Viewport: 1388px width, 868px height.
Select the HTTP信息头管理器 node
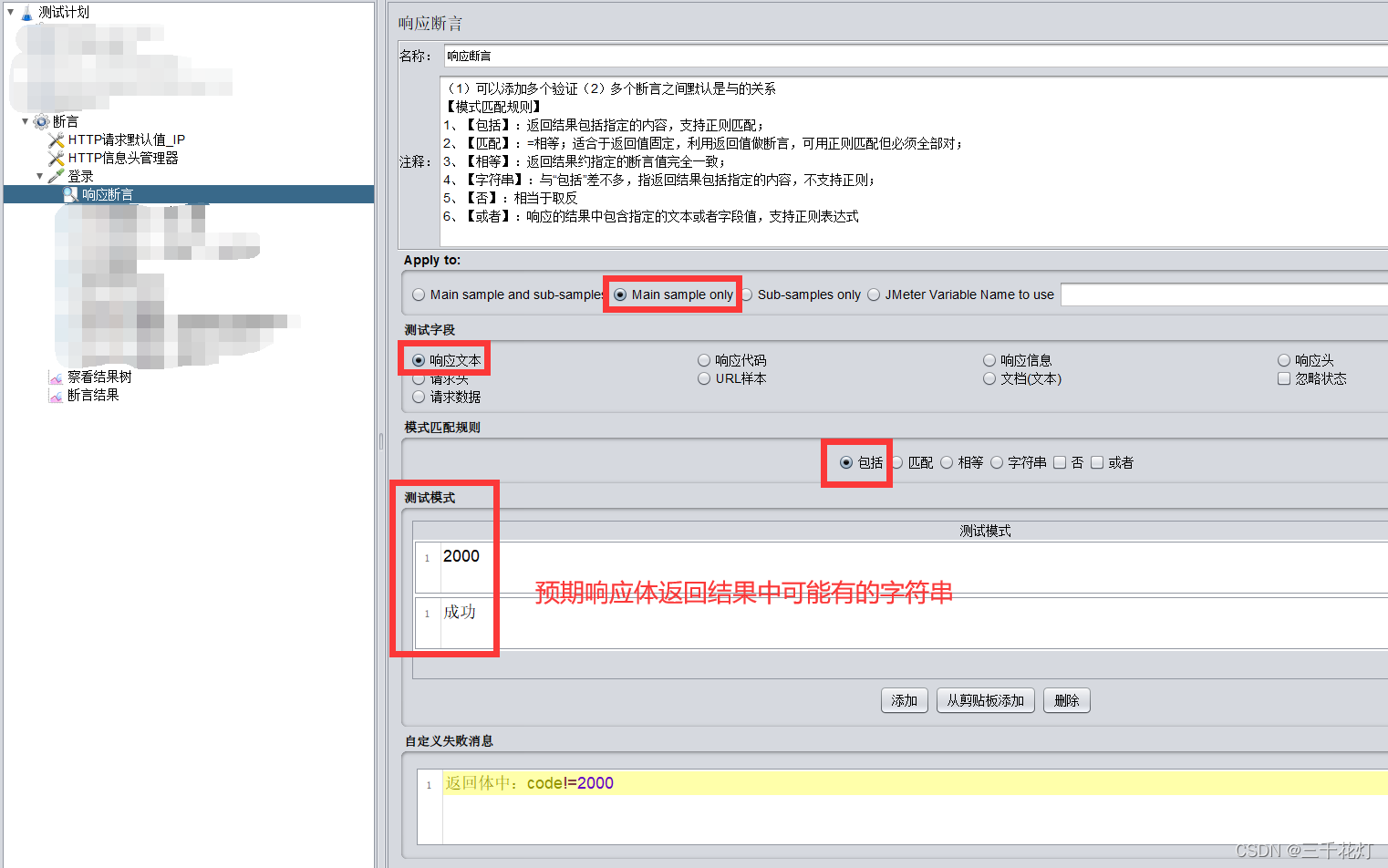click(126, 158)
